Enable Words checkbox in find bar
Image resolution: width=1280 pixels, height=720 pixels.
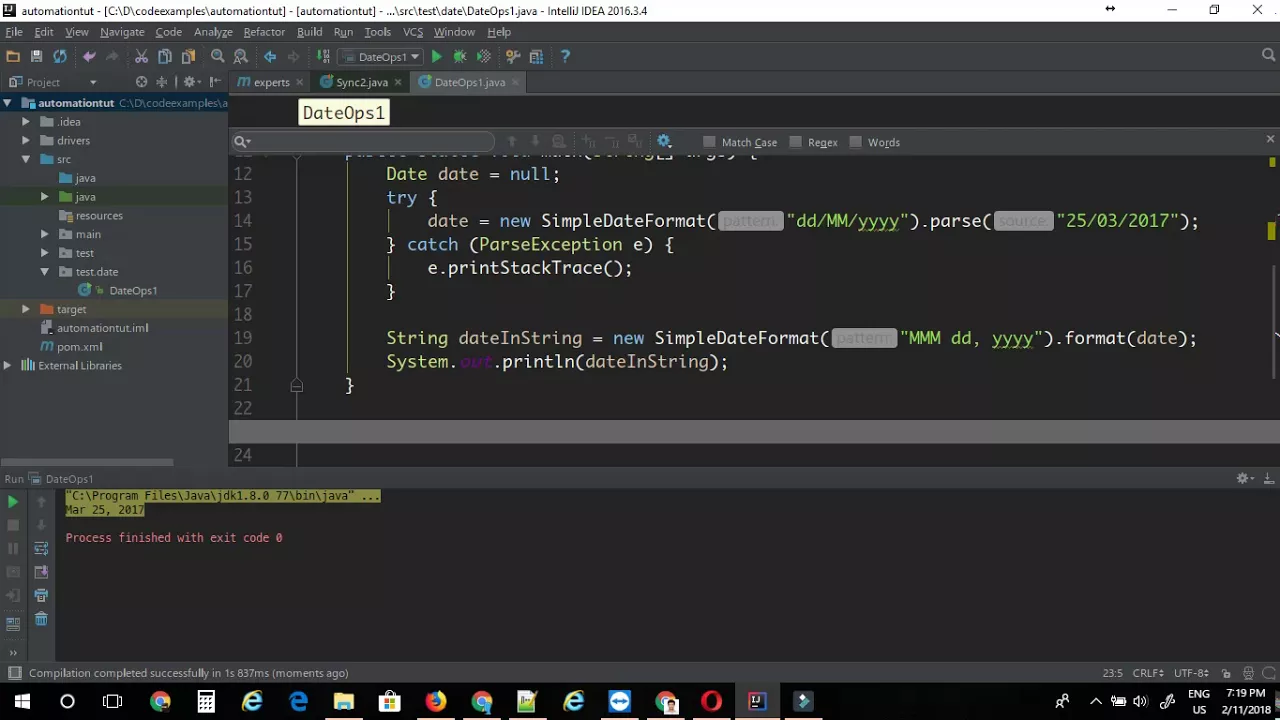[x=856, y=142]
